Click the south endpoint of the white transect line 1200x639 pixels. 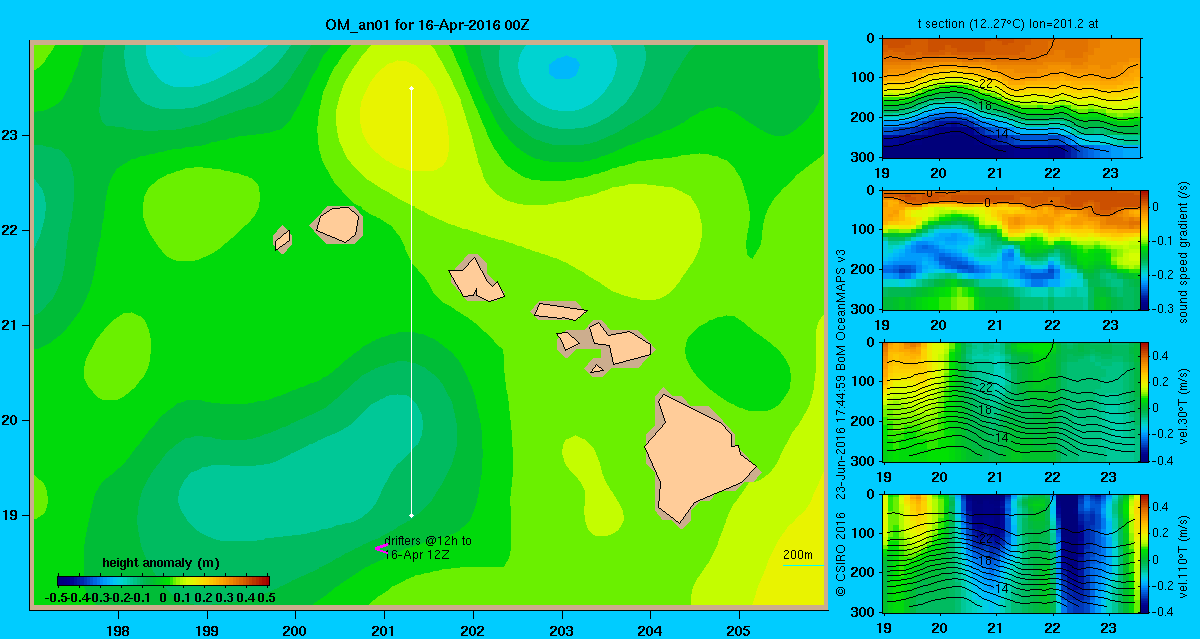click(411, 516)
